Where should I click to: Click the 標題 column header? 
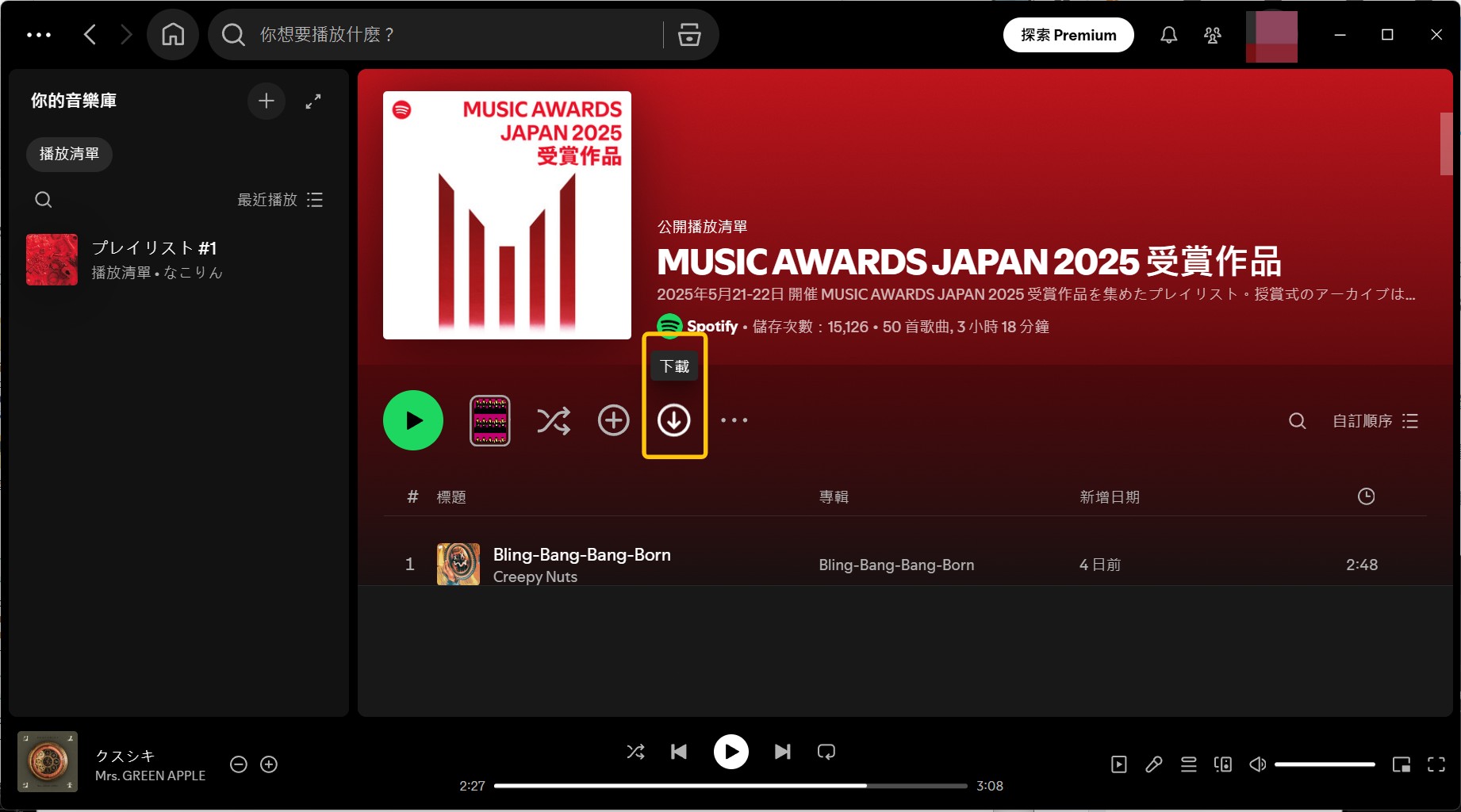click(451, 497)
